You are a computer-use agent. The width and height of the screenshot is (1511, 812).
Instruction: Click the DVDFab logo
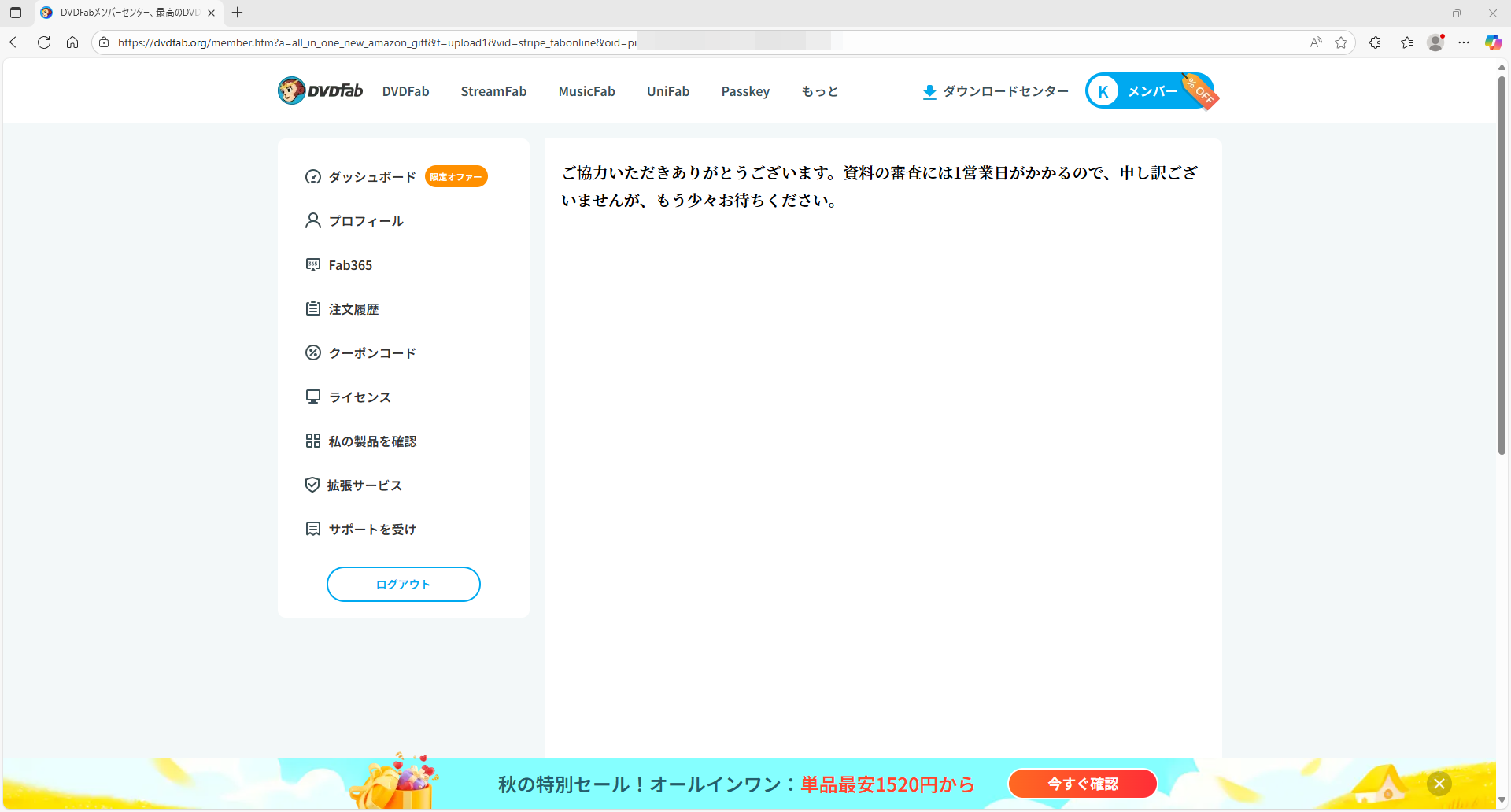(320, 91)
